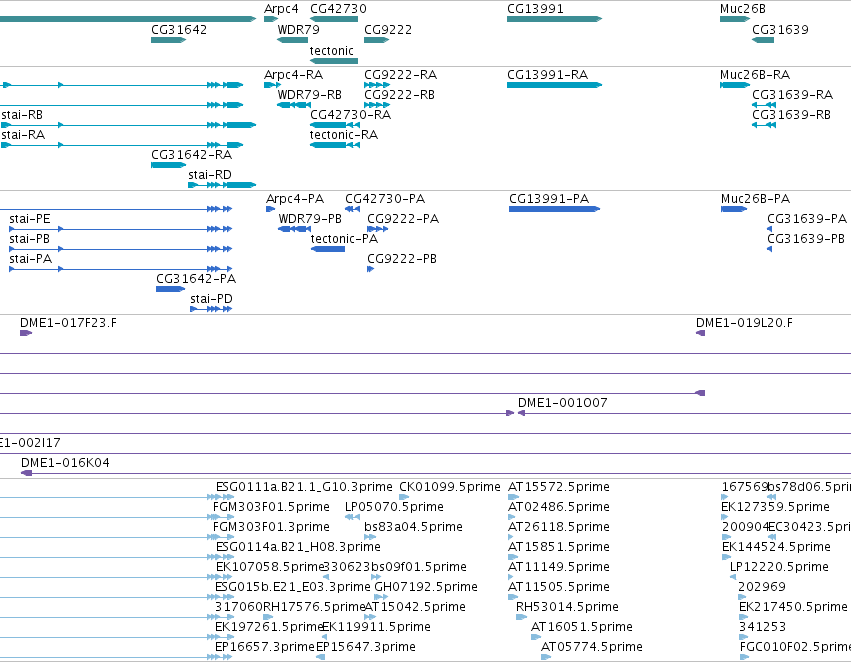Image resolution: width=851 pixels, height=662 pixels.
Task: Select transcript label WDR79-RB
Action: click(309, 95)
